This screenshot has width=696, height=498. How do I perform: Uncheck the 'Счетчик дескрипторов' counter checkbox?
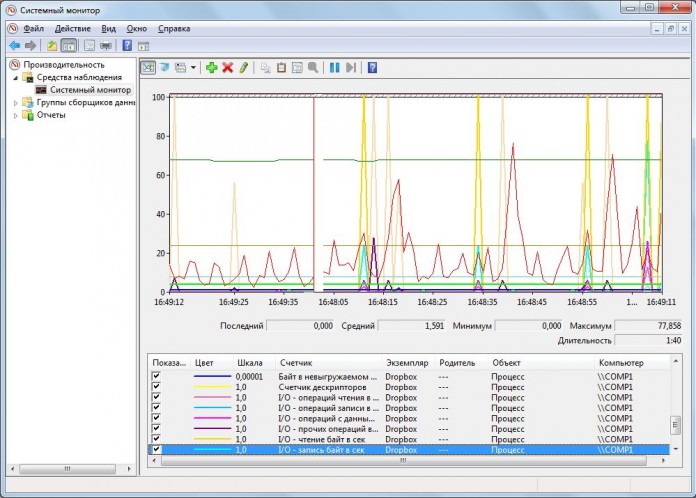click(155, 386)
